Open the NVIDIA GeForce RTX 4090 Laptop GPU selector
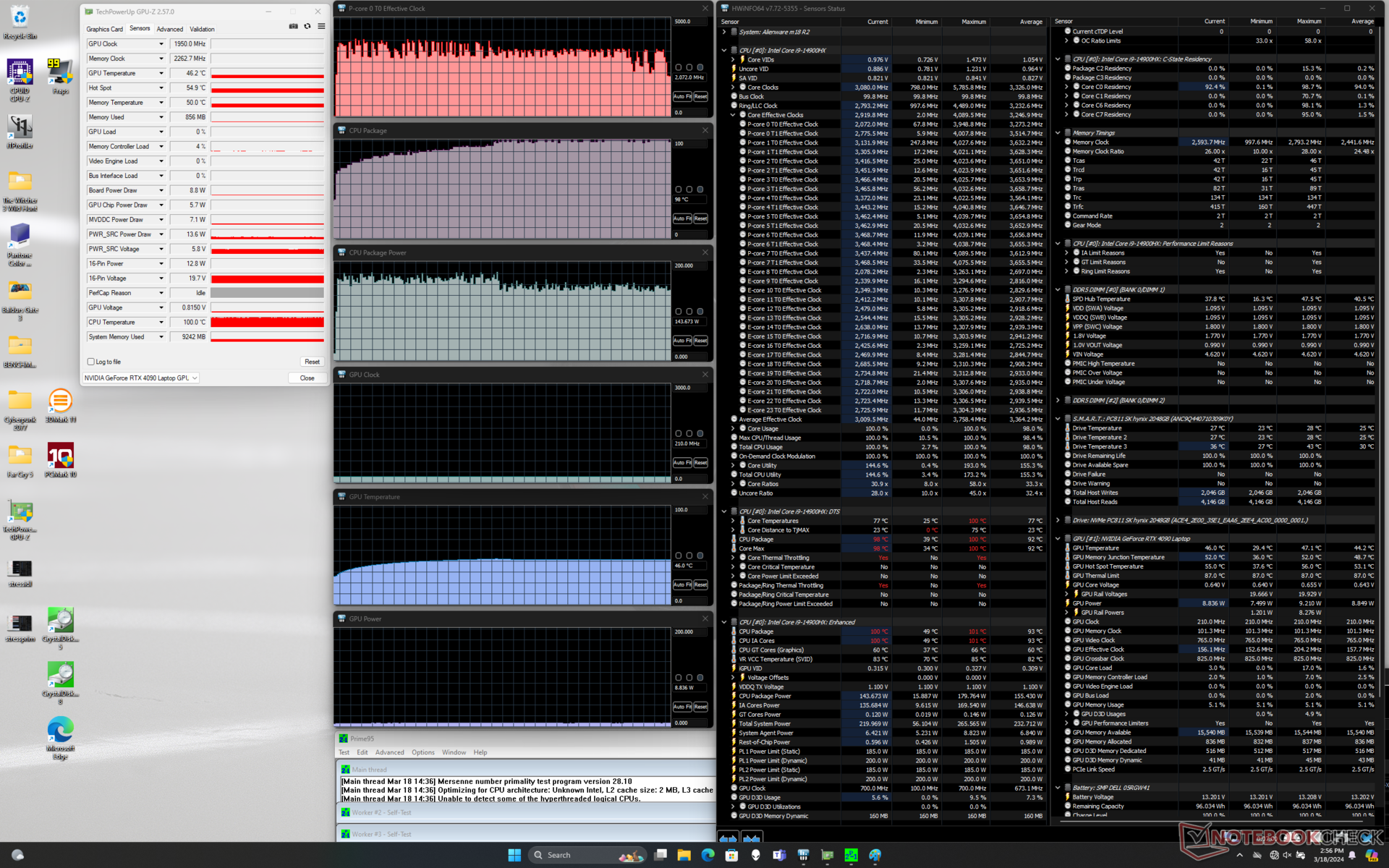The height and width of the screenshot is (868, 1389). click(x=140, y=378)
